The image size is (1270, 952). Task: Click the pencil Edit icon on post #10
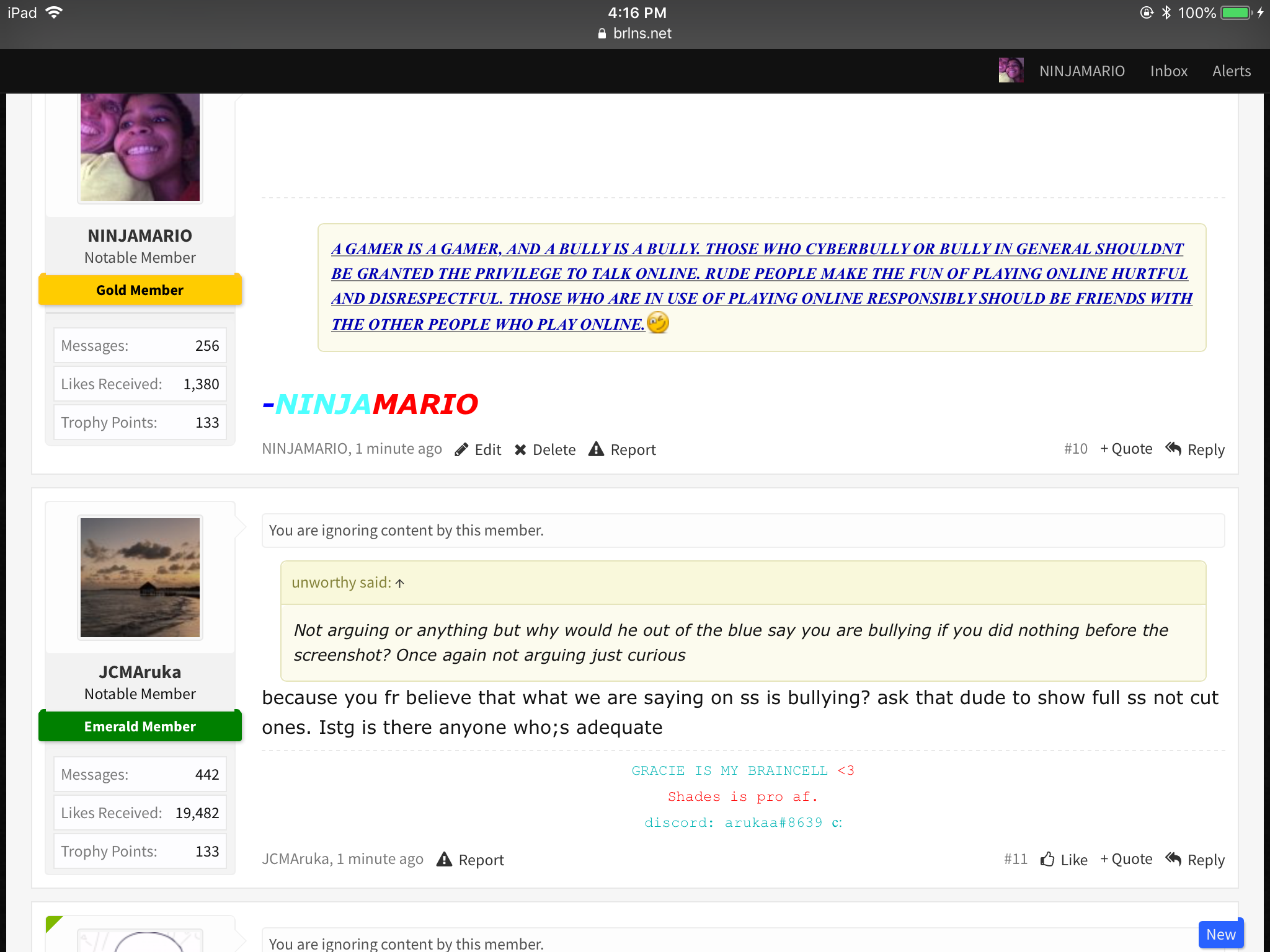(461, 449)
